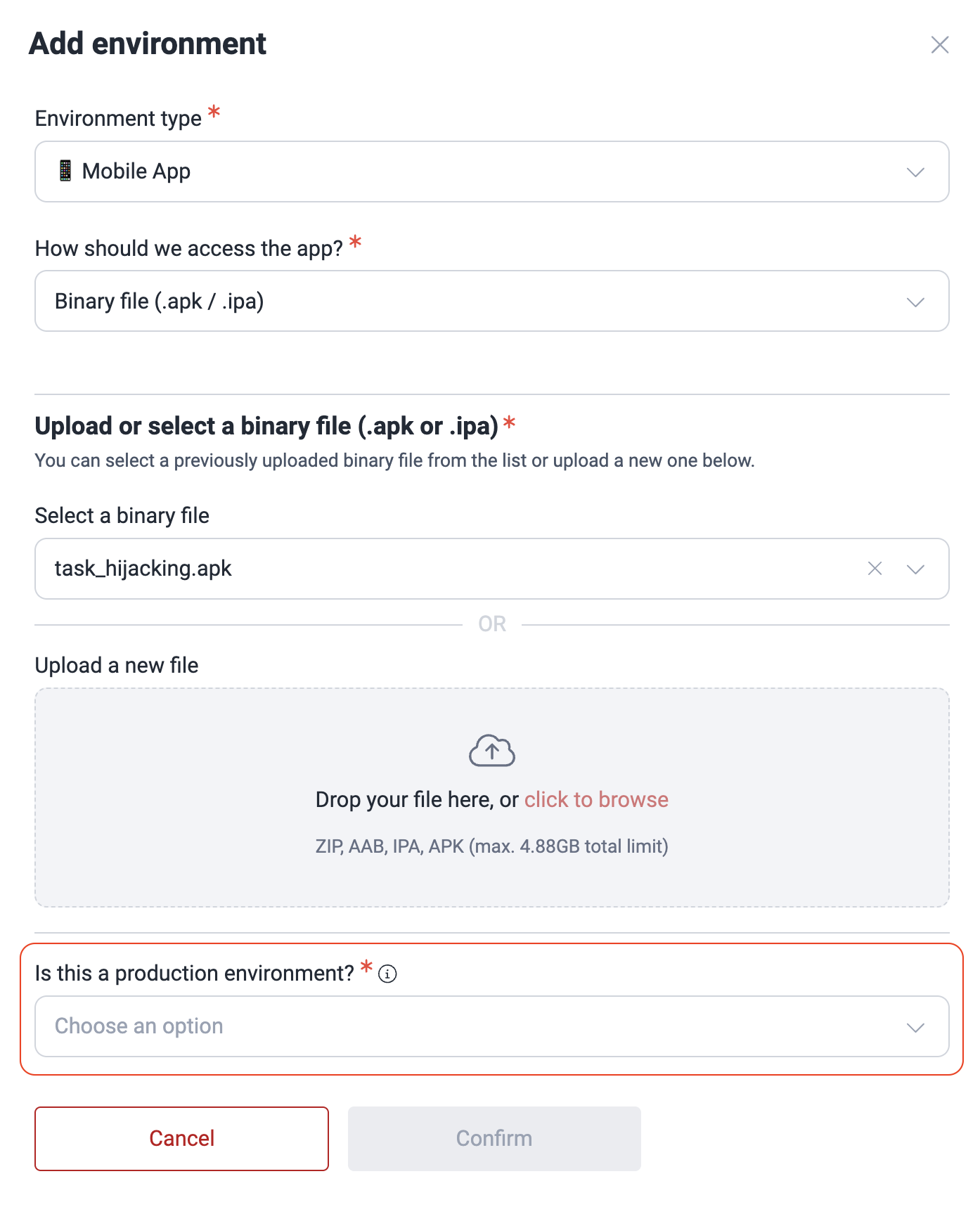Screen dimensions: 980x1207
Task: Click the click to browse link
Action: point(595,799)
